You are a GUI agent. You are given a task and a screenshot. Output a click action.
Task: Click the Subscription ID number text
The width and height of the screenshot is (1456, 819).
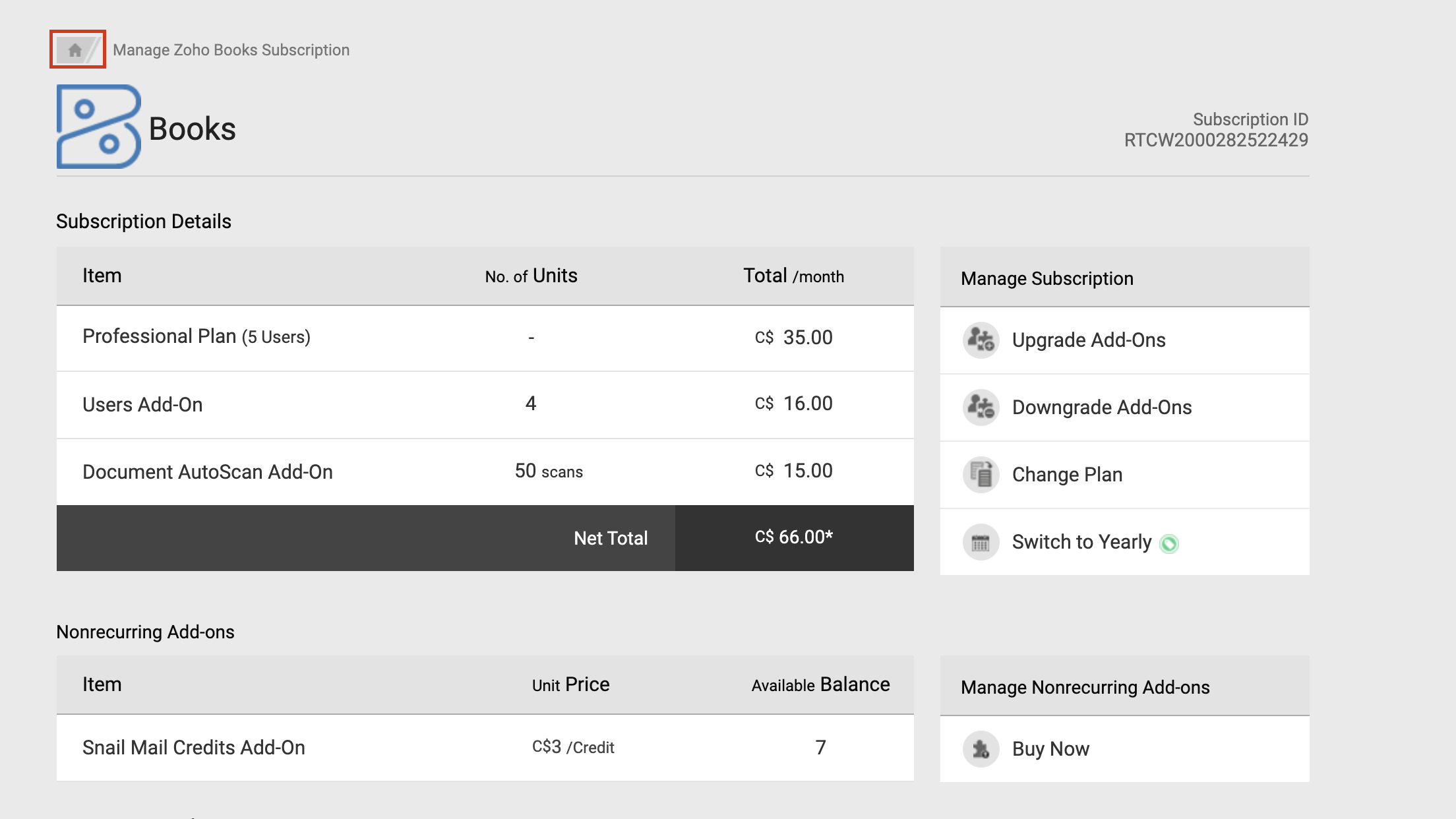pyautogui.click(x=1215, y=140)
